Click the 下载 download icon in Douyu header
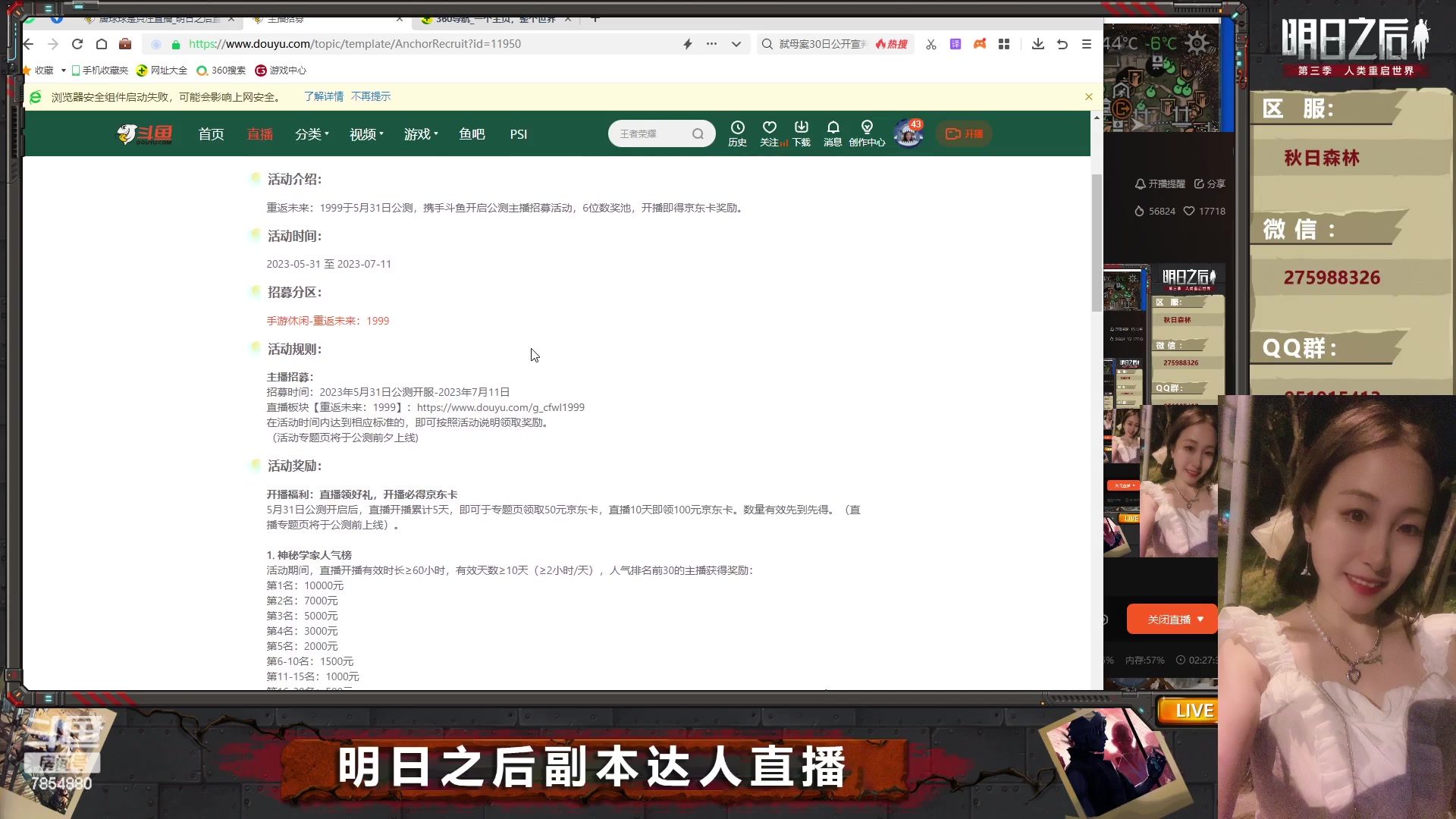 pos(802,133)
